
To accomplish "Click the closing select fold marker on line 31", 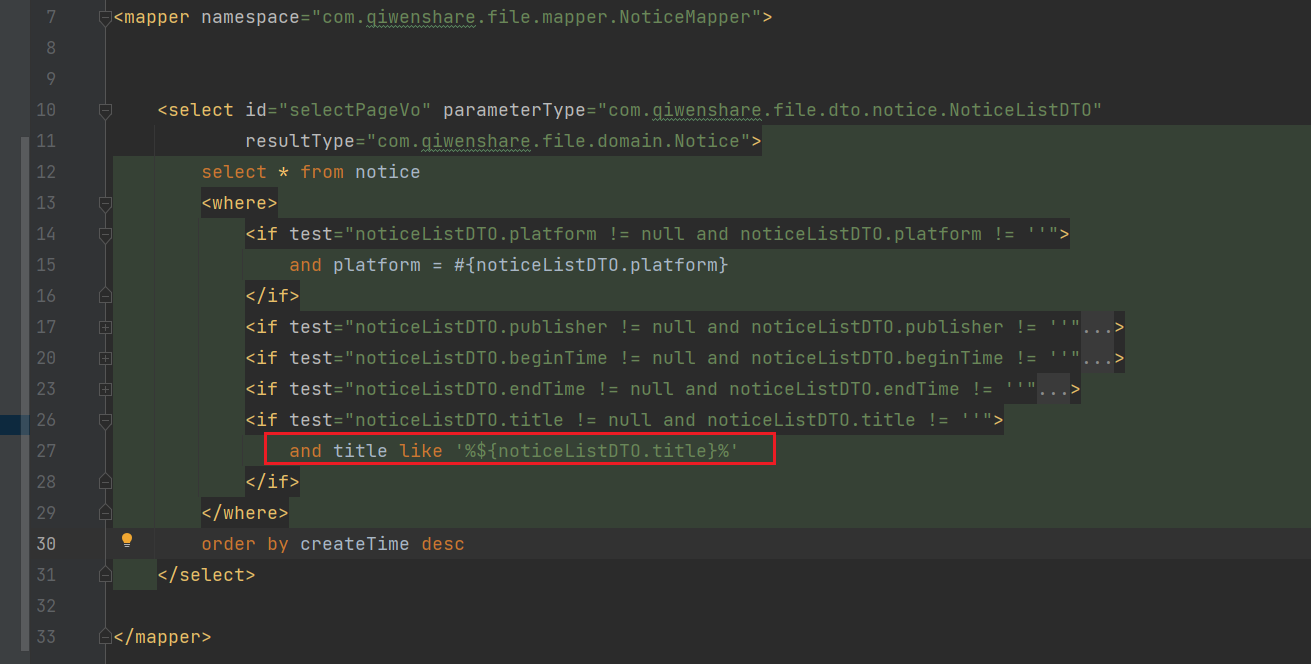I will (105, 575).
